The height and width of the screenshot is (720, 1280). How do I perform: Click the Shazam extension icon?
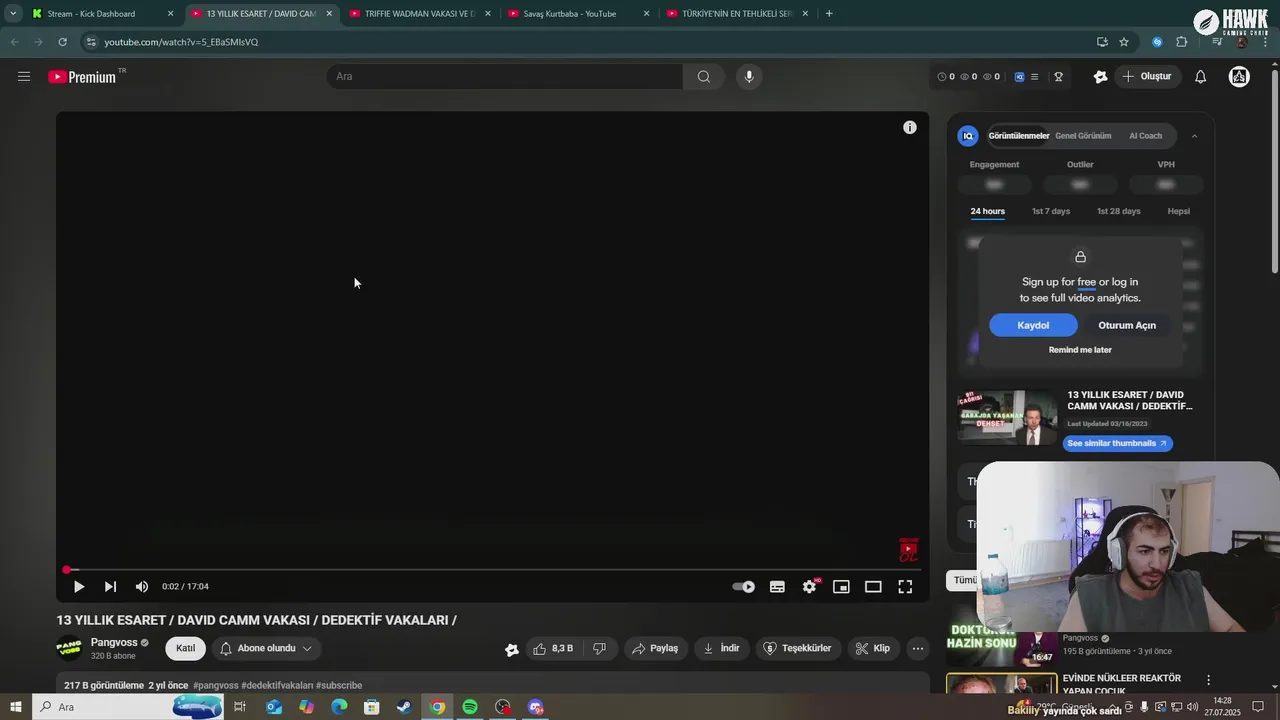coord(1157,42)
